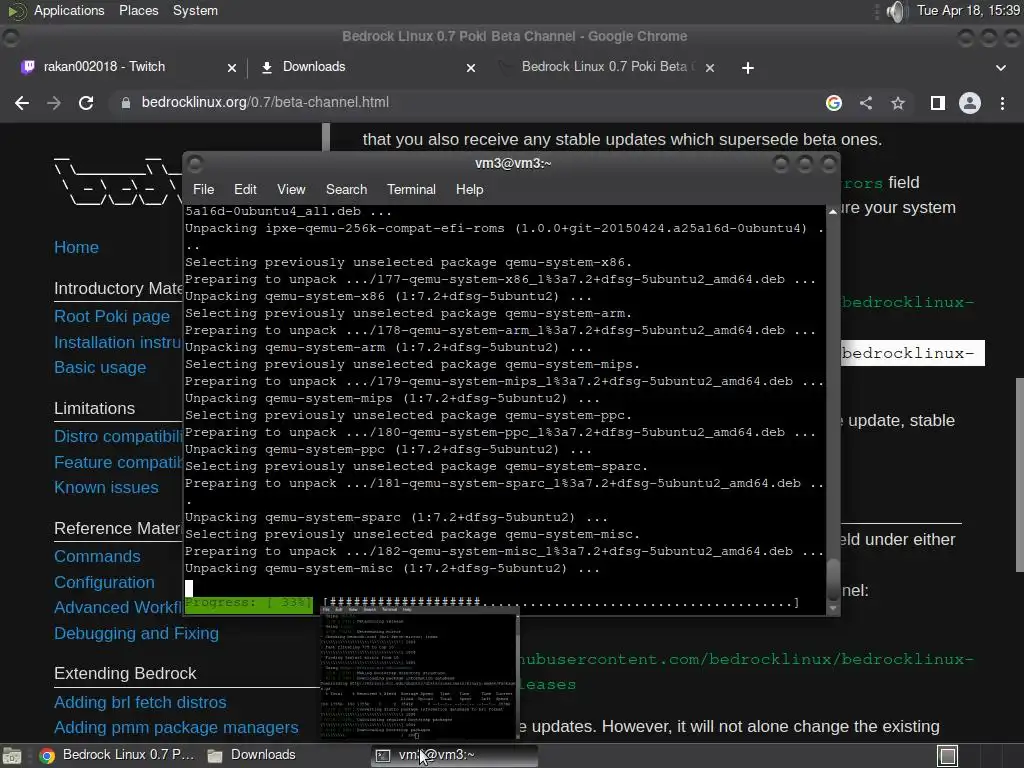Image resolution: width=1024 pixels, height=768 pixels.
Task: Open the Terminal menu in the terminal window
Action: [411, 189]
